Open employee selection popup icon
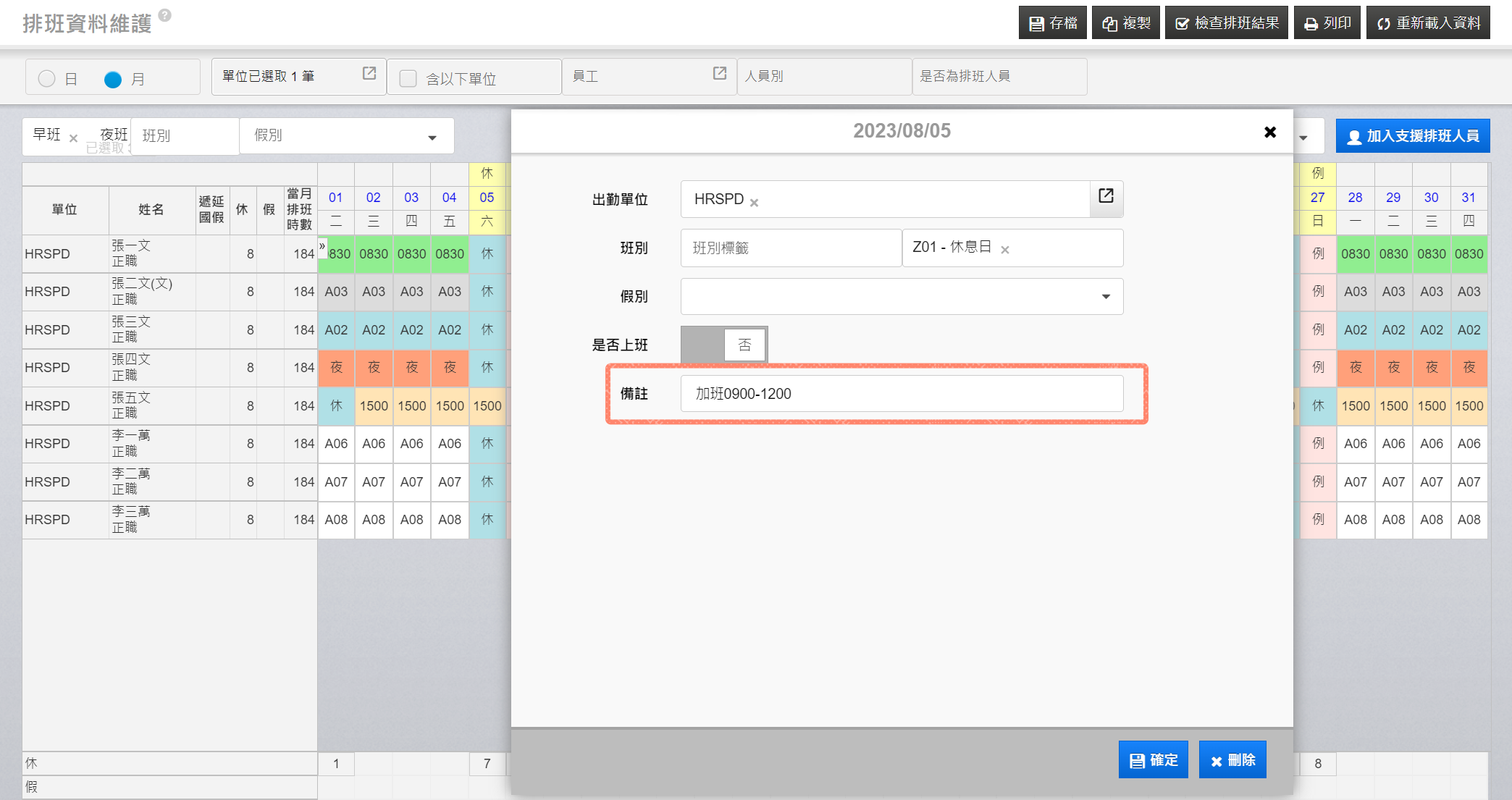The height and width of the screenshot is (800, 1512). click(719, 74)
